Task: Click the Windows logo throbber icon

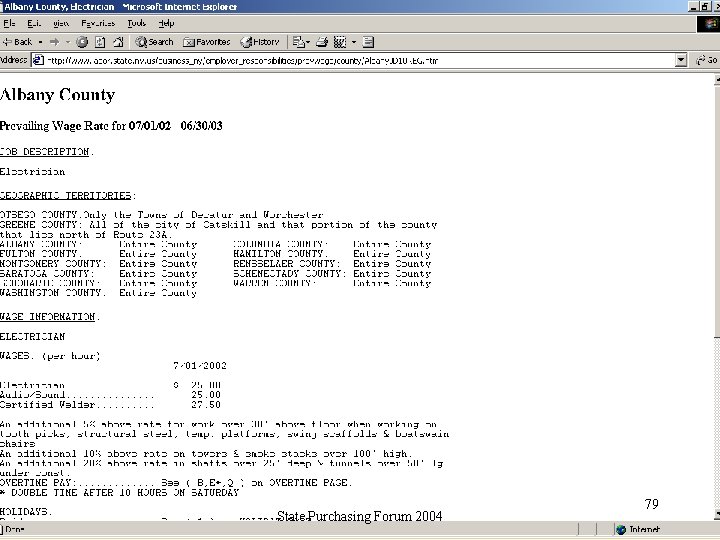Action: point(708,24)
